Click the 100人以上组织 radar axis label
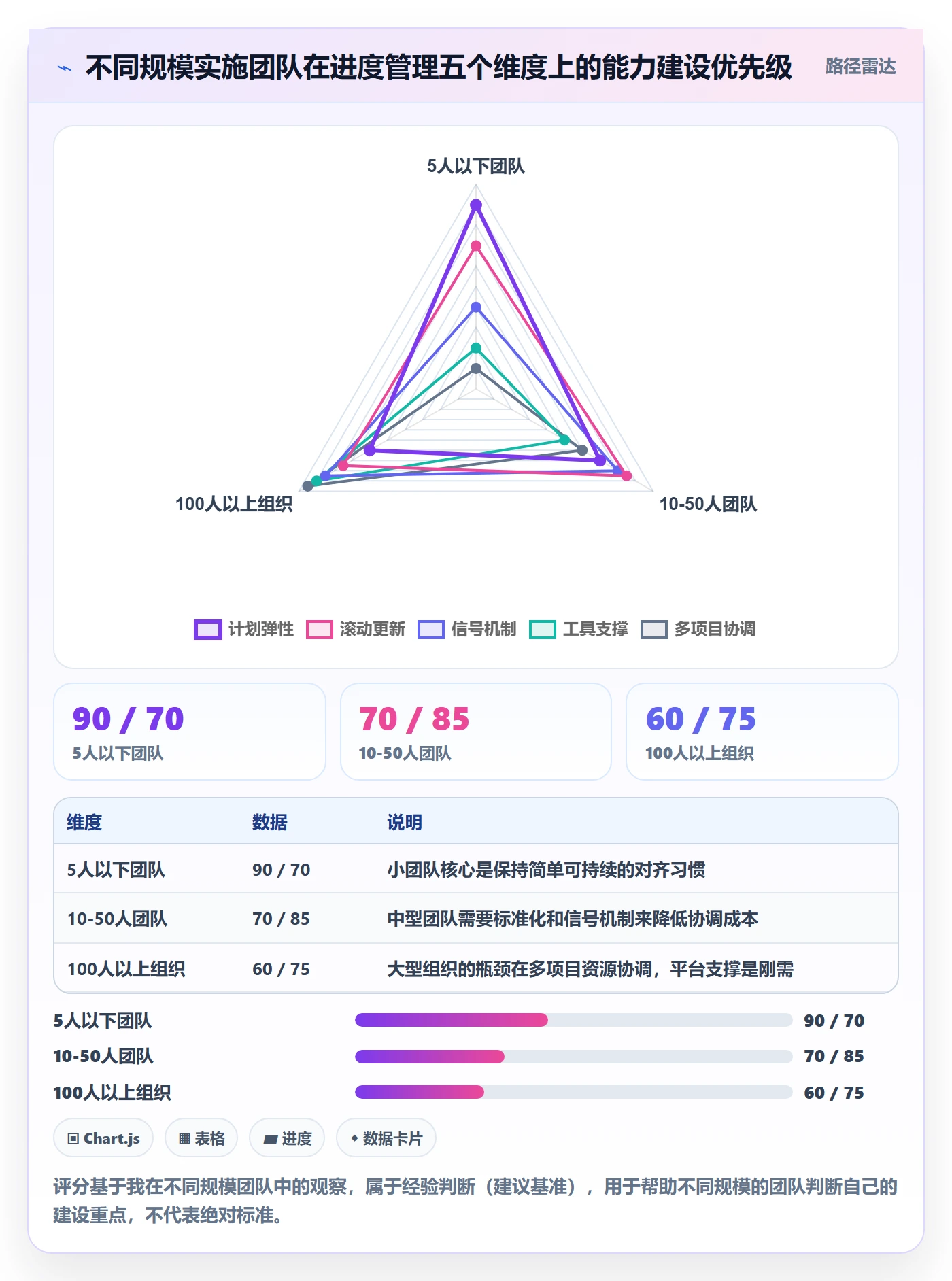Screen dimensions: 952x1281 coord(234,504)
